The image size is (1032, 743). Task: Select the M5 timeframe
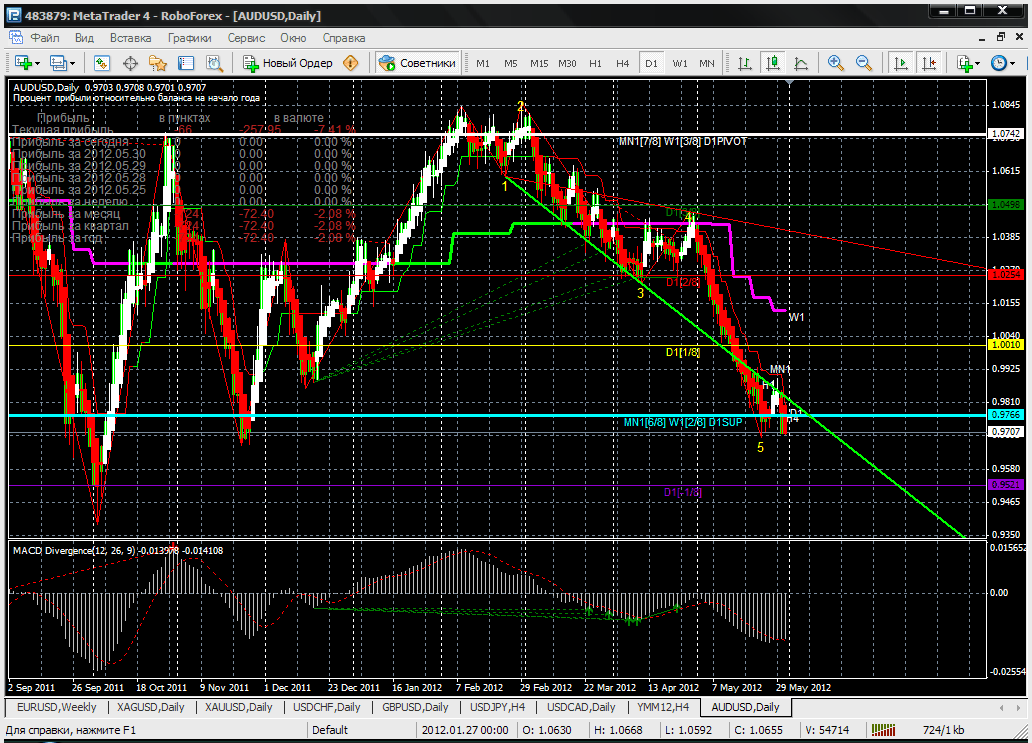(x=511, y=63)
